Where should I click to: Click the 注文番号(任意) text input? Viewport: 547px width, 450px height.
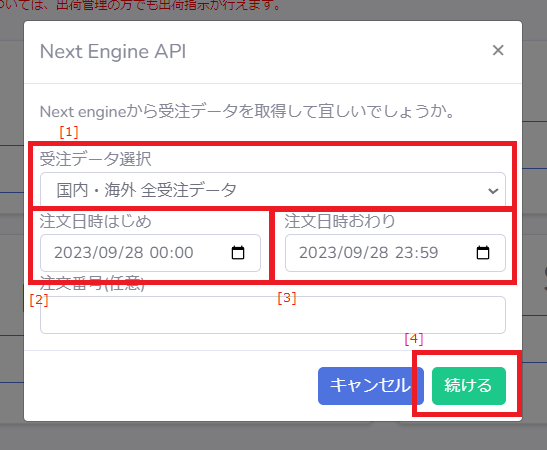[273, 315]
